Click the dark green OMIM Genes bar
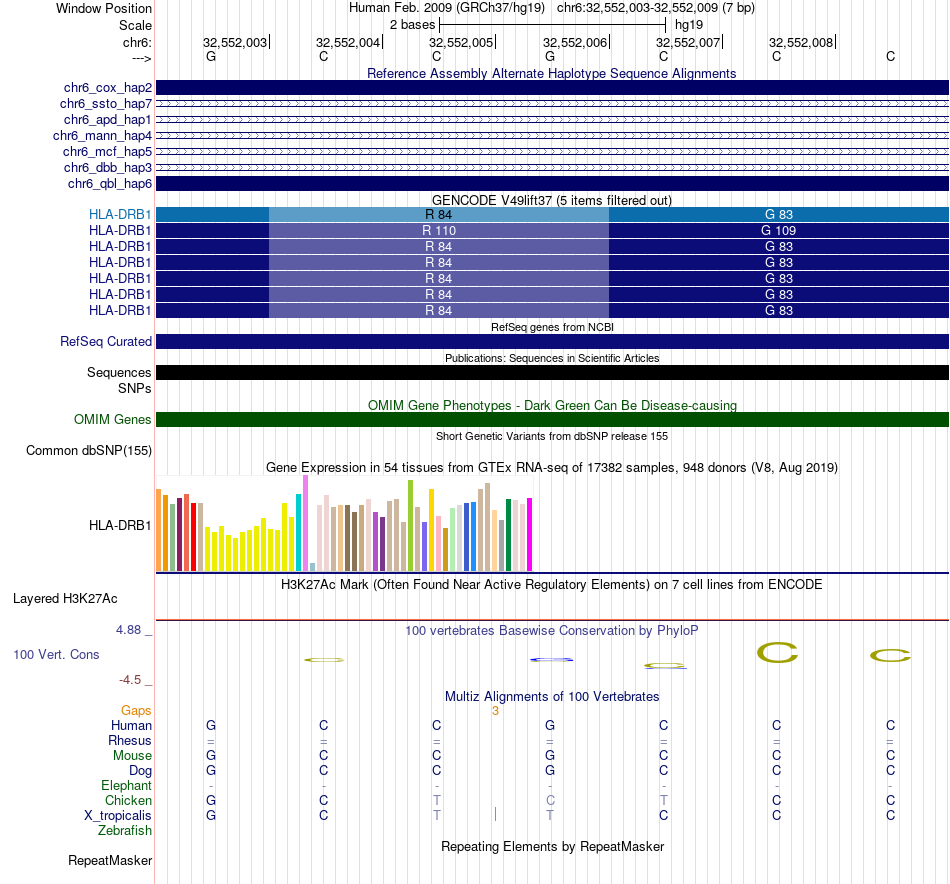 click(552, 419)
